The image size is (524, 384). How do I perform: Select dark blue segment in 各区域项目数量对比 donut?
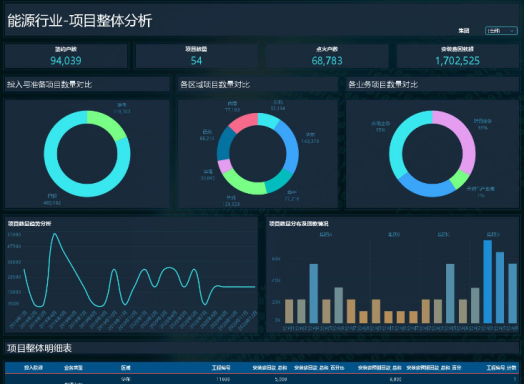(224, 145)
